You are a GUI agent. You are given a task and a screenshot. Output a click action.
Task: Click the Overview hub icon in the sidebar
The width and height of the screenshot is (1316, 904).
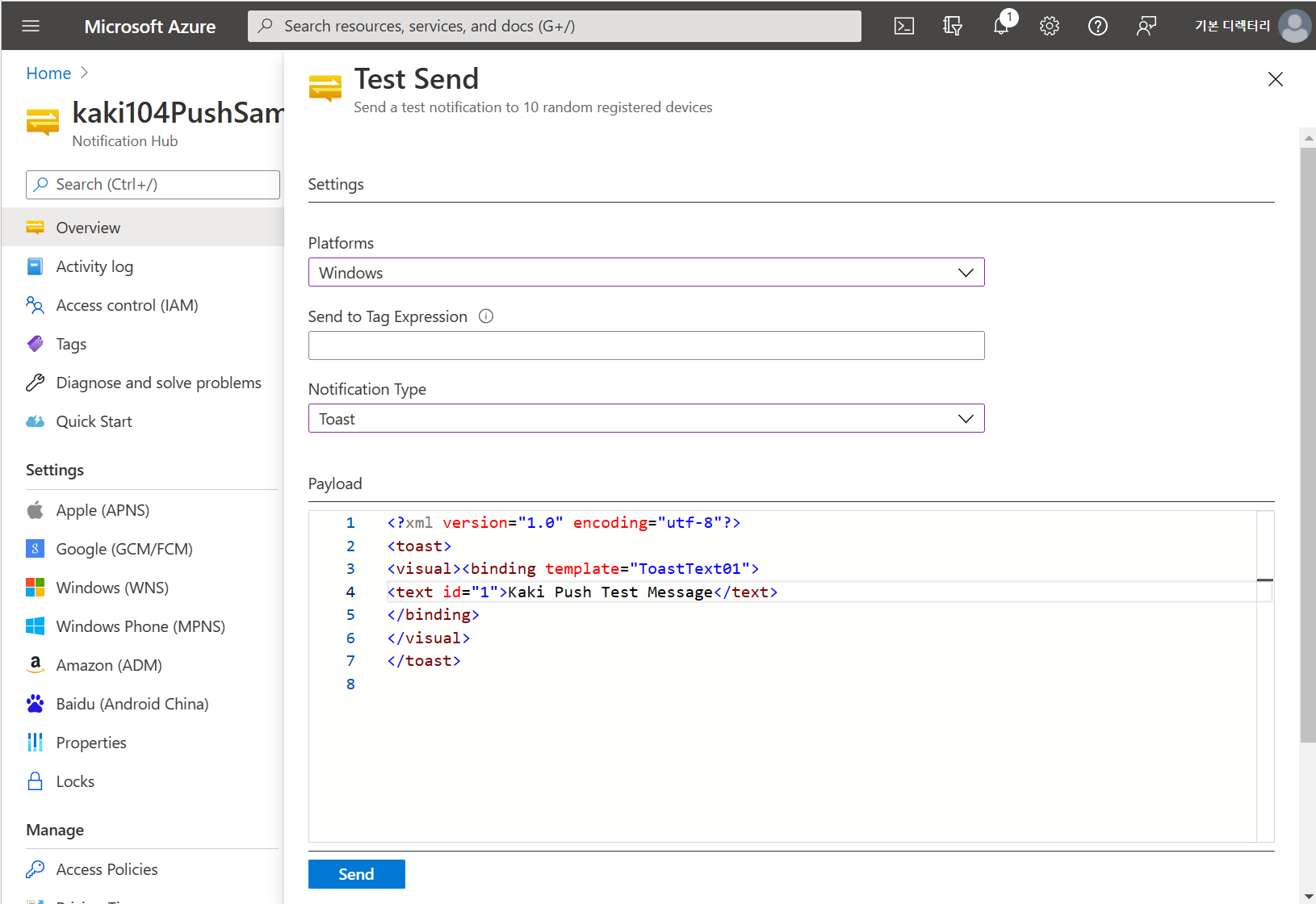[x=35, y=228]
